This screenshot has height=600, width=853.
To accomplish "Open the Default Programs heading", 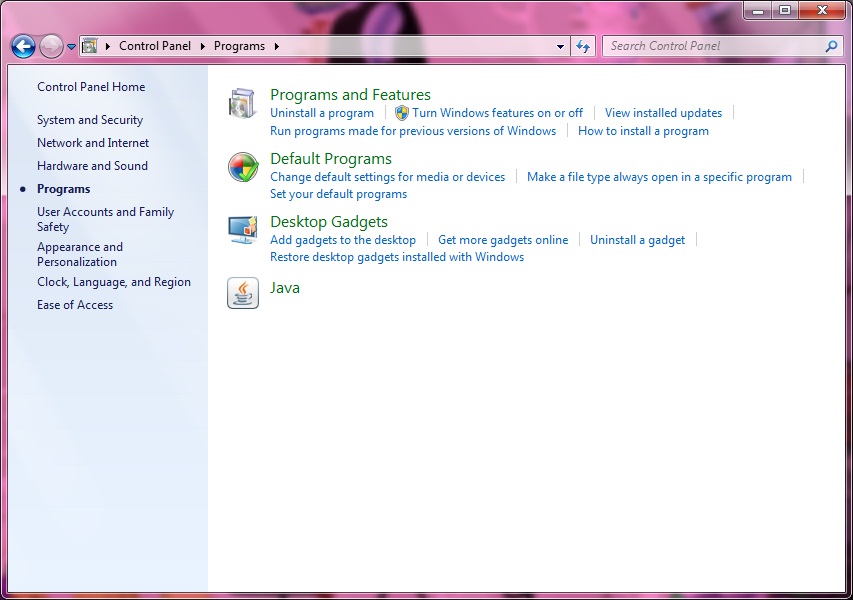I will [331, 159].
